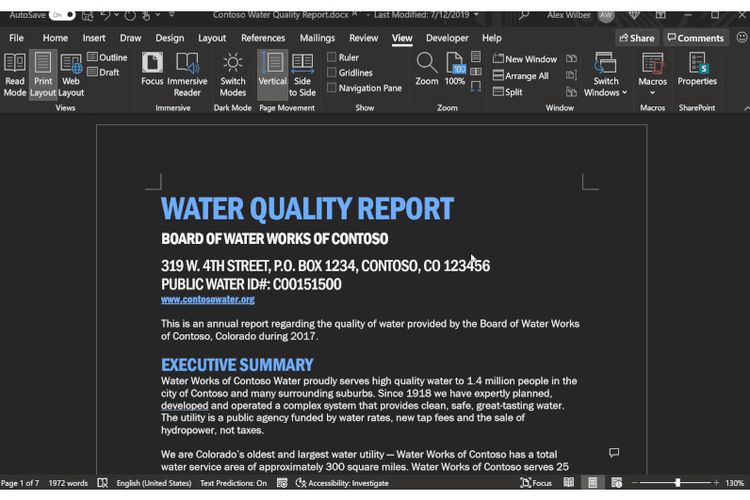This screenshot has height=500, width=750.
Task: Click Print Layout icon in status bar
Action: 592,483
